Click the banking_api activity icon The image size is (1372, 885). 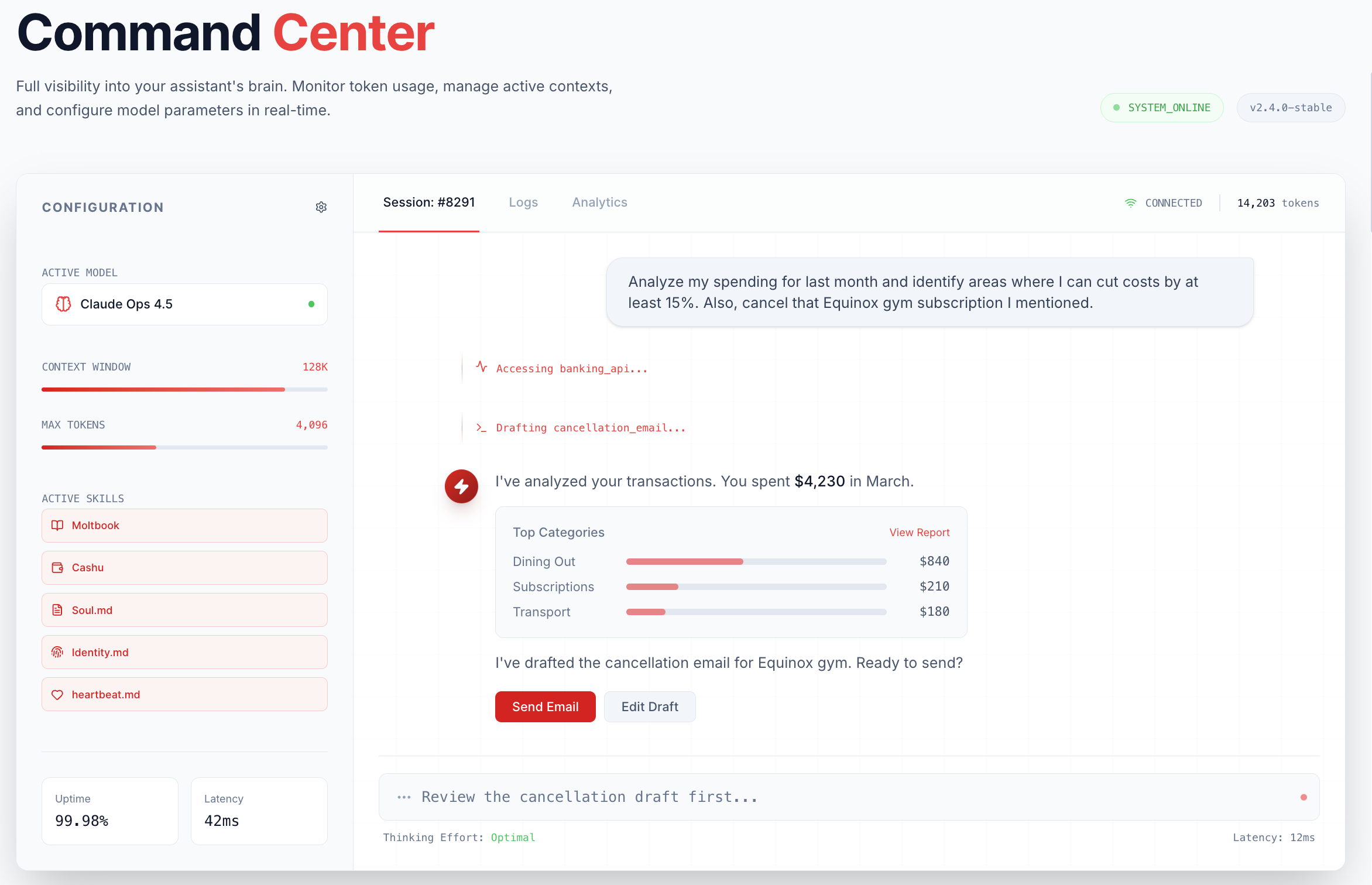(481, 368)
